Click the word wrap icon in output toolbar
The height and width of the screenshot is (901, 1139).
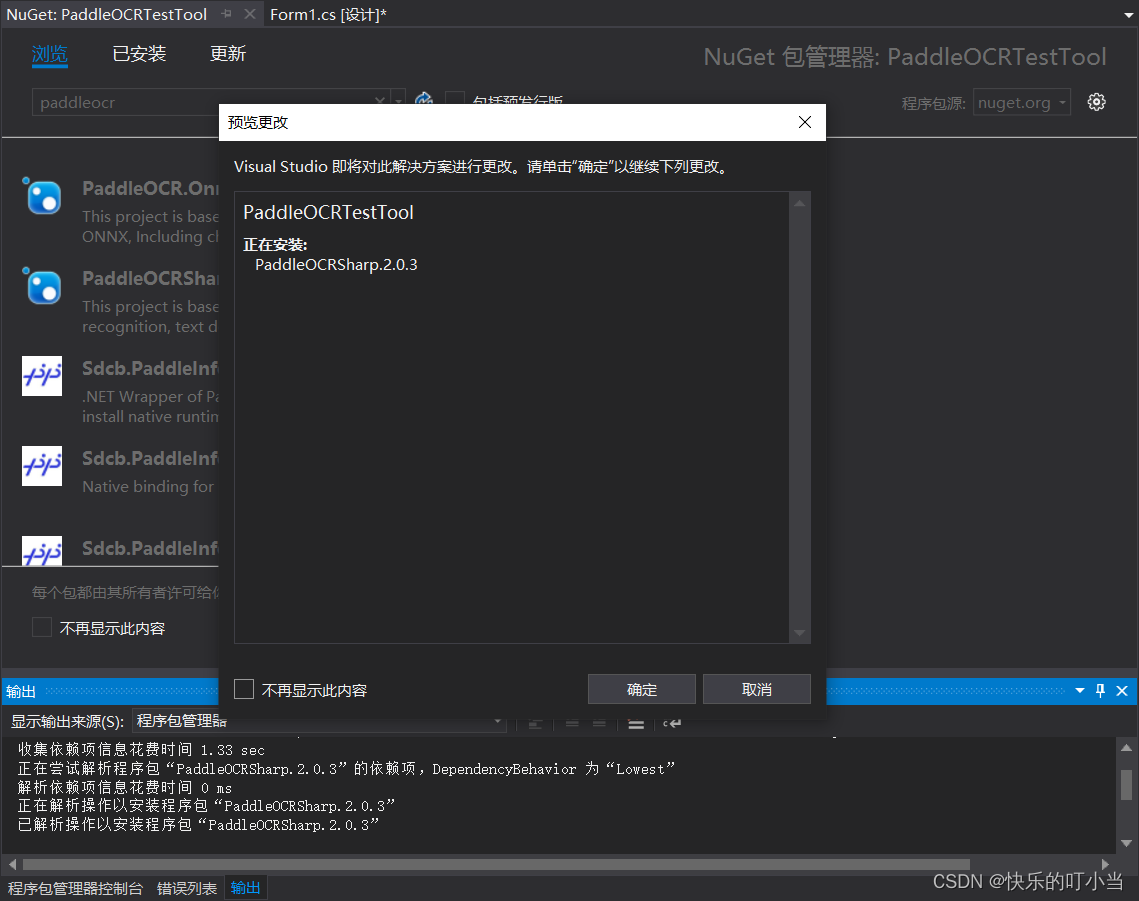point(671,723)
